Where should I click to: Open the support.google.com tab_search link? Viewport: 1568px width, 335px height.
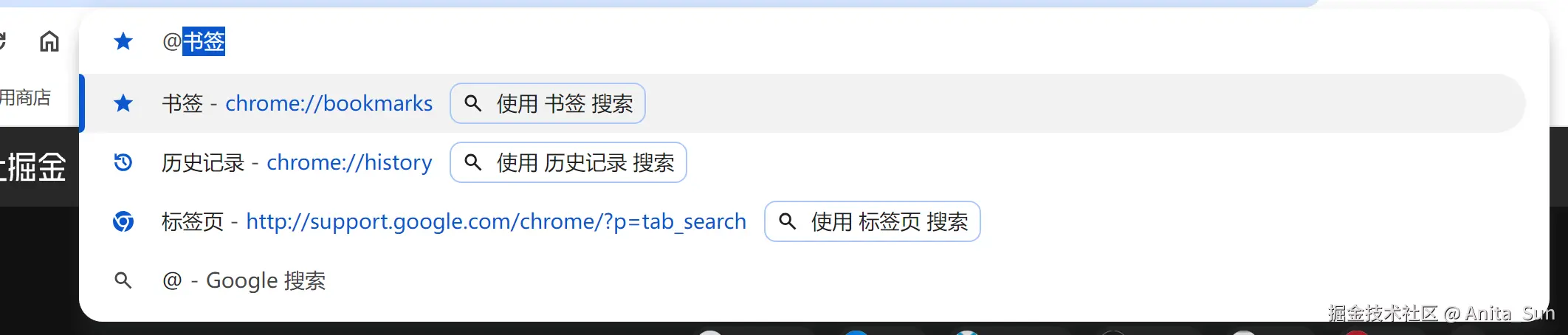click(x=496, y=221)
